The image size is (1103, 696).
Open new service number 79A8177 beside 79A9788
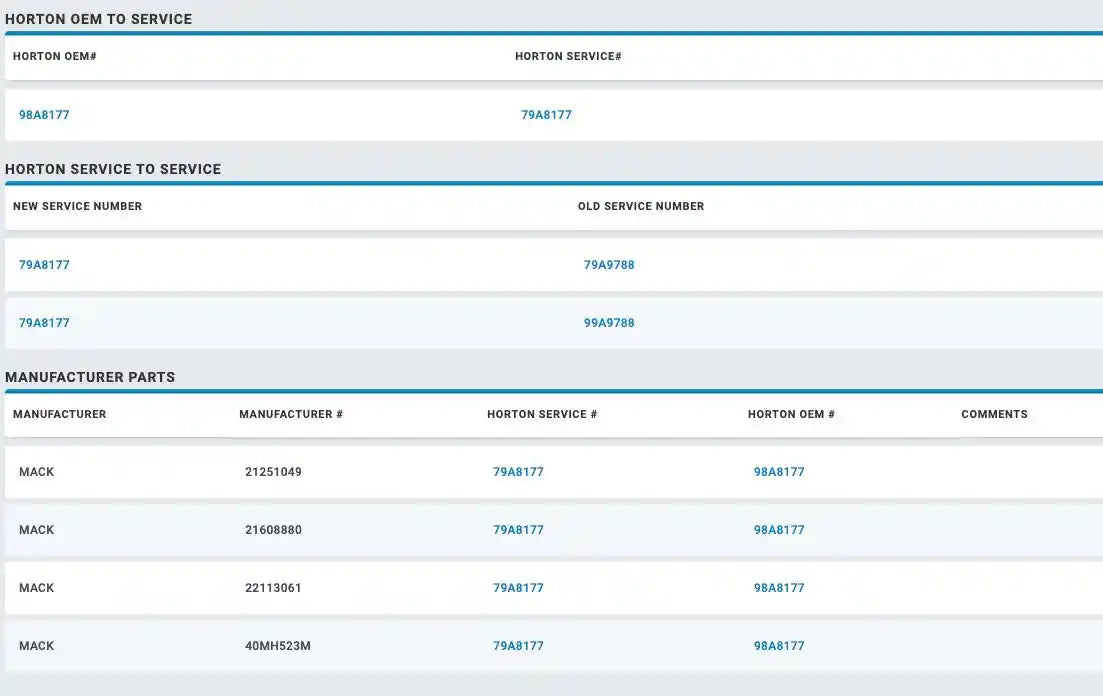(44, 265)
